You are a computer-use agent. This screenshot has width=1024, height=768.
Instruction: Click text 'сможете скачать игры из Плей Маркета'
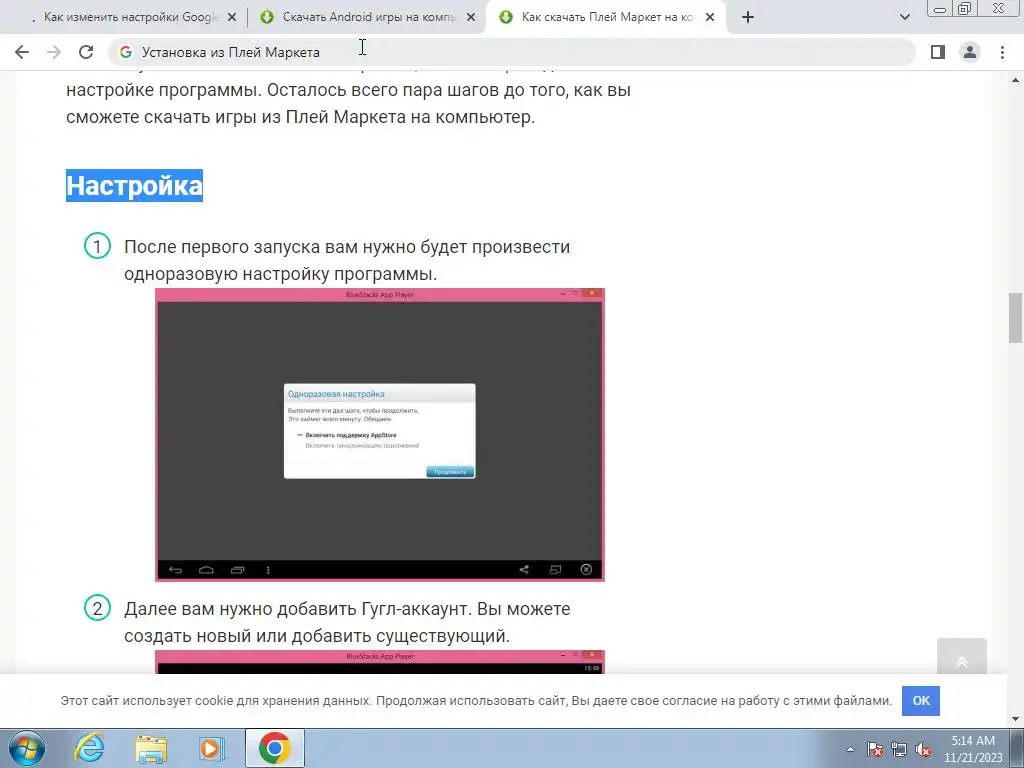pyautogui.click(x=300, y=117)
